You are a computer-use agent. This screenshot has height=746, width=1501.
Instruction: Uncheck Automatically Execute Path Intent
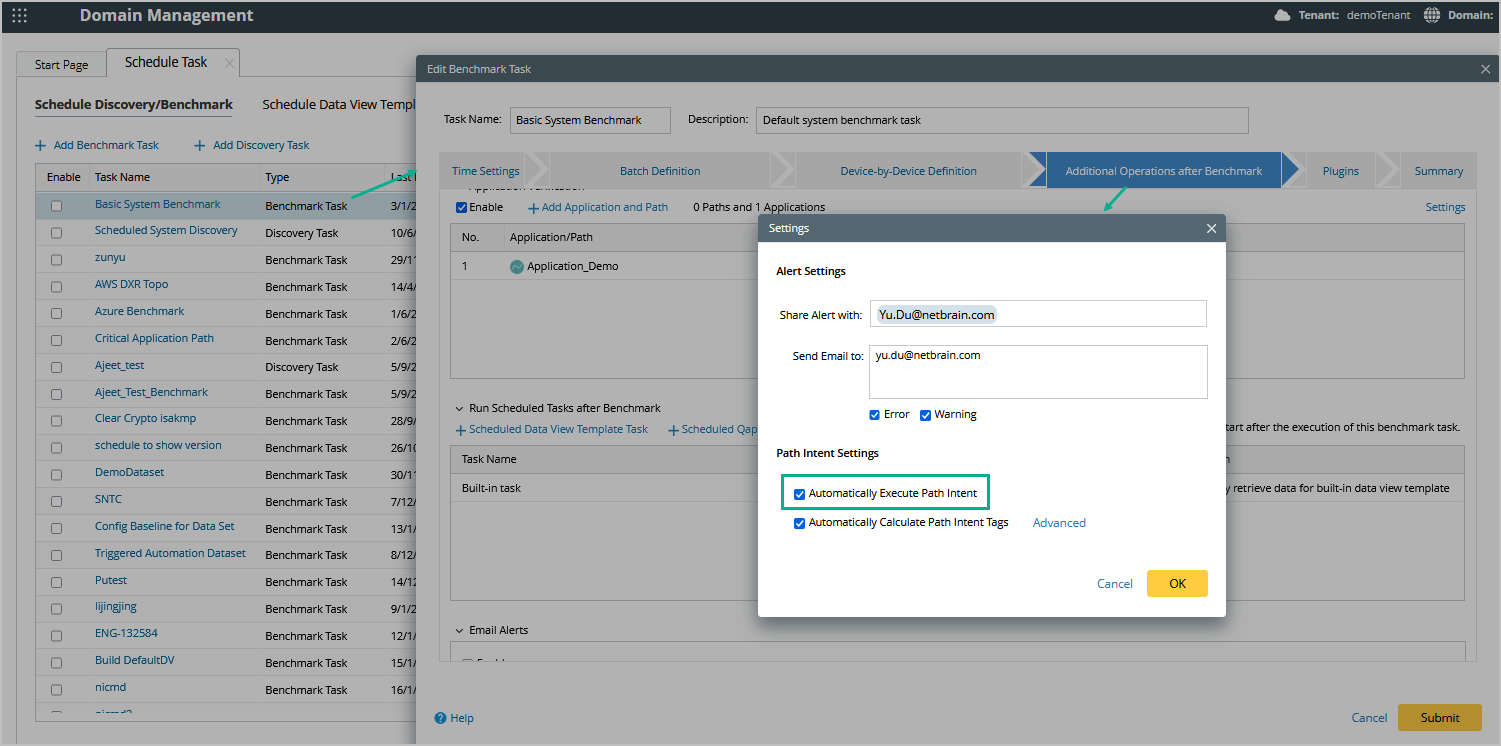(799, 494)
